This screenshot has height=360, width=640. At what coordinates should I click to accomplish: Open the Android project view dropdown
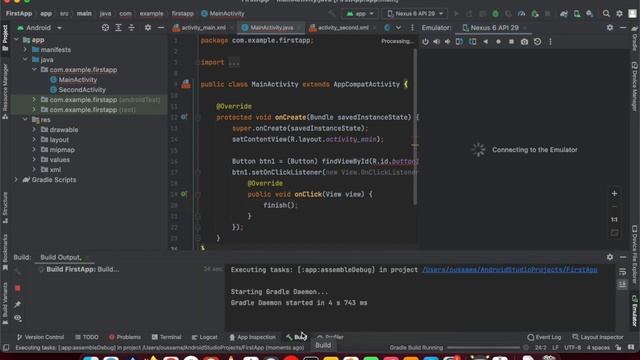point(40,28)
